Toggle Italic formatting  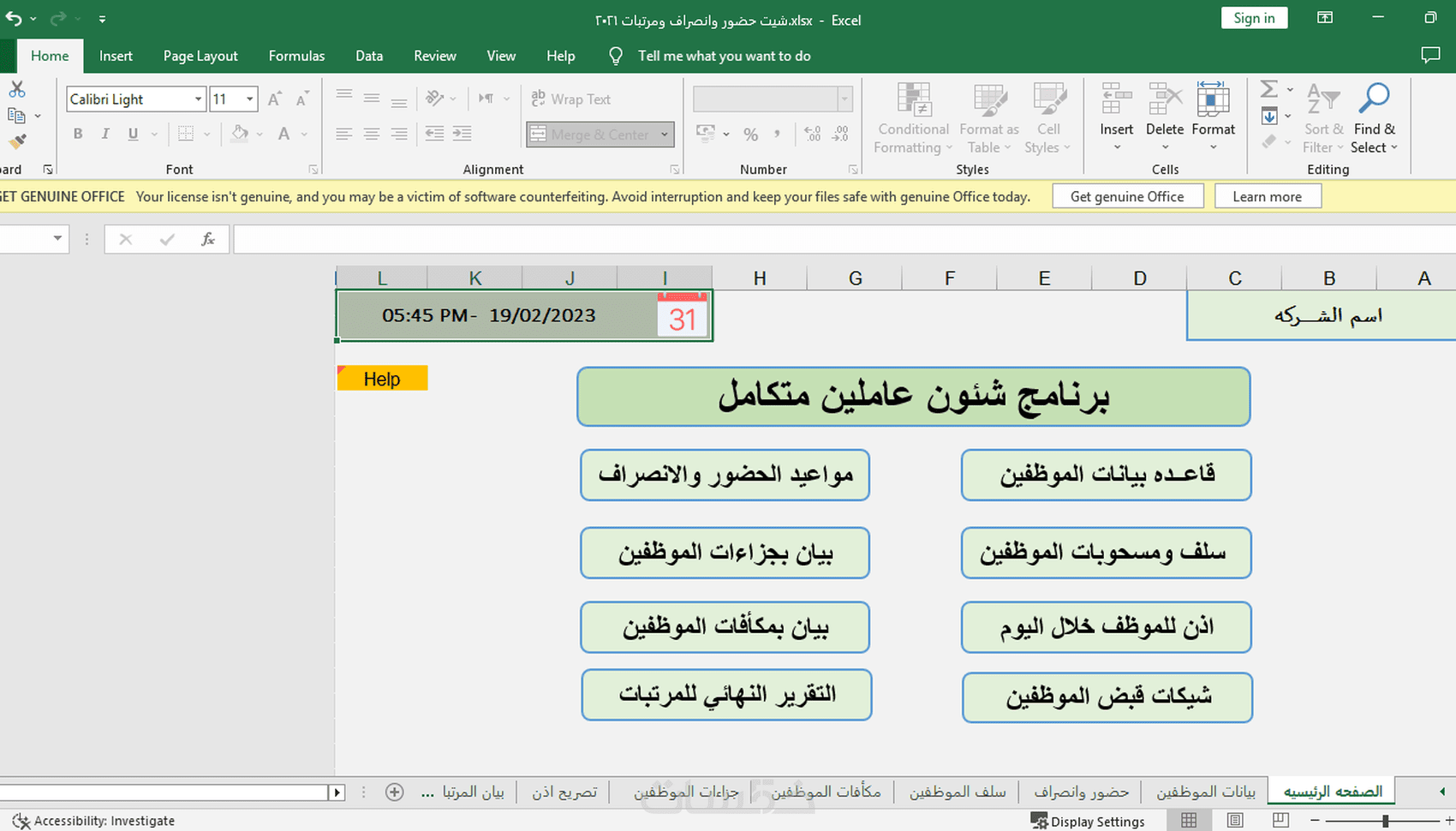pos(105,134)
